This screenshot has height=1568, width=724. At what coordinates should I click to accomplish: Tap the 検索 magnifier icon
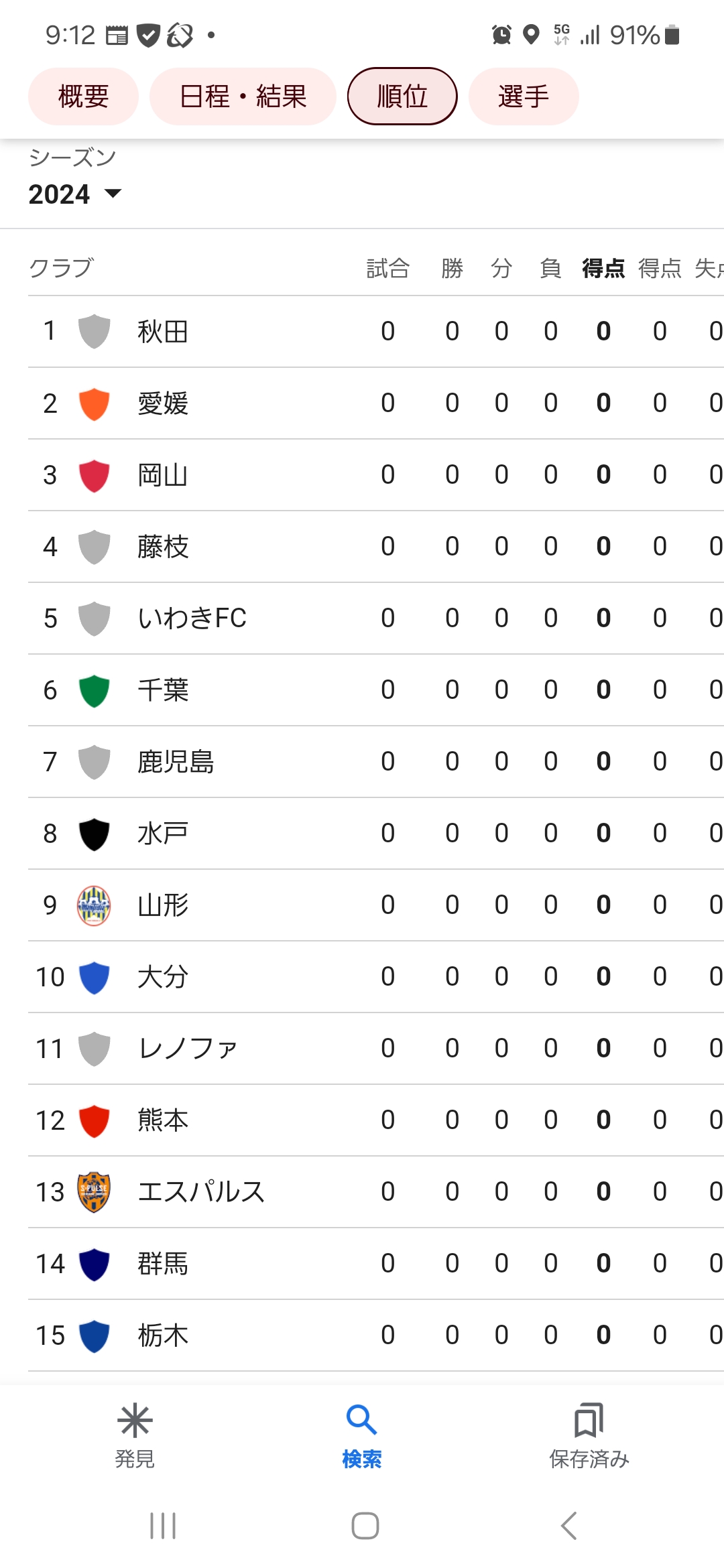pyautogui.click(x=361, y=1420)
